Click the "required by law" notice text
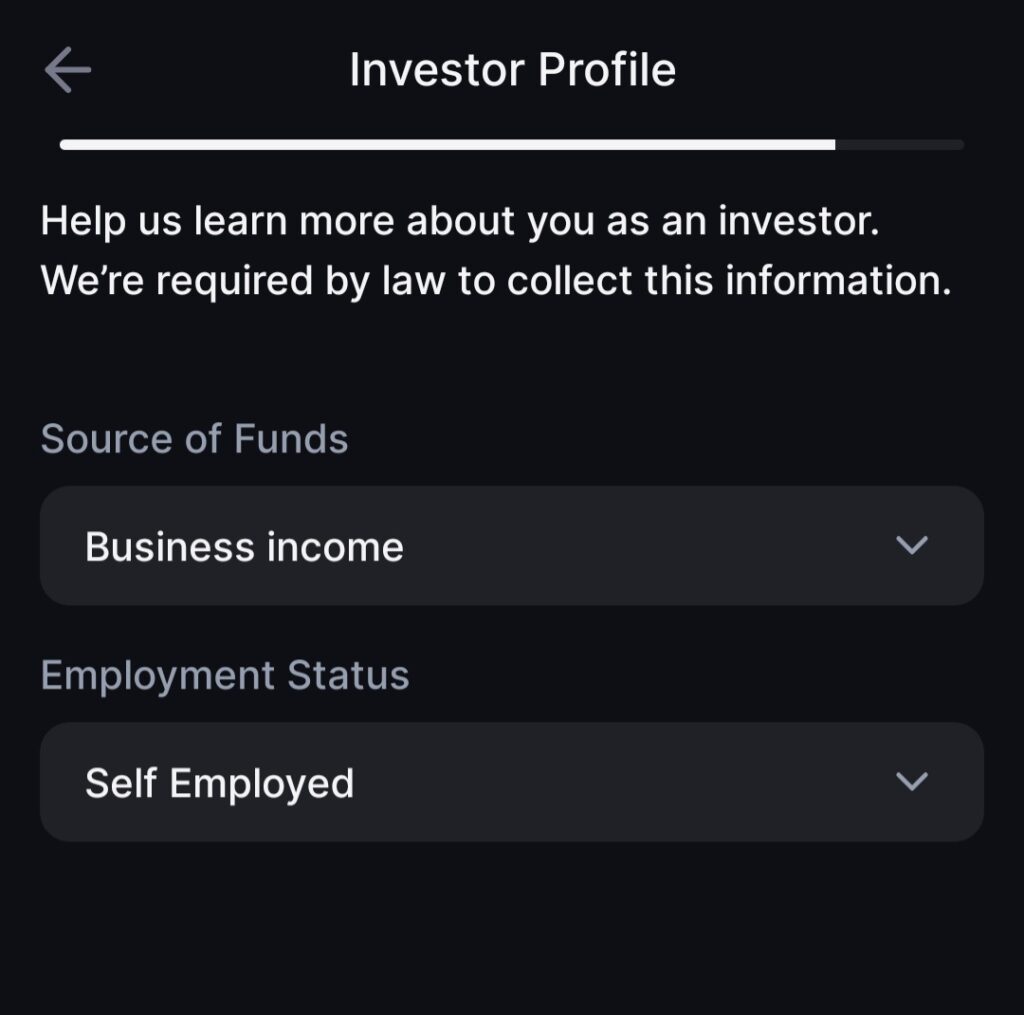This screenshot has height=1015, width=1024. click(x=495, y=282)
